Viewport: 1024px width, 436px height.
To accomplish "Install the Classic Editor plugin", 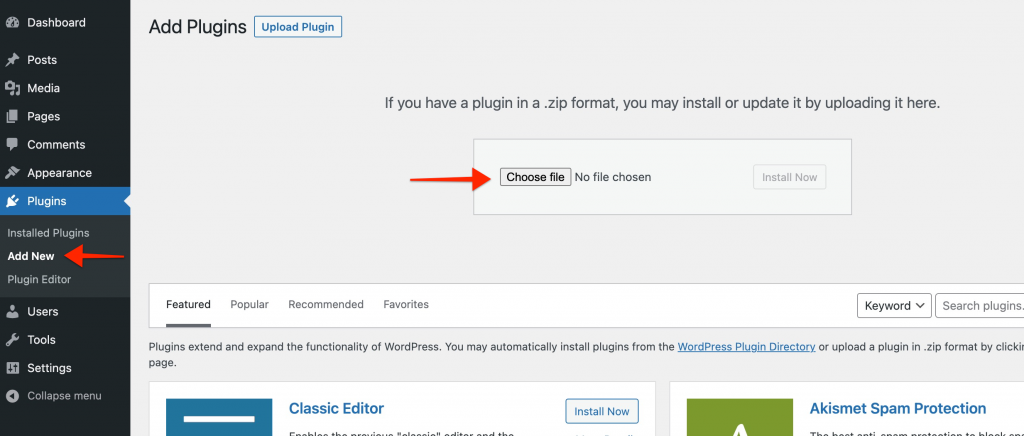I will coord(602,411).
